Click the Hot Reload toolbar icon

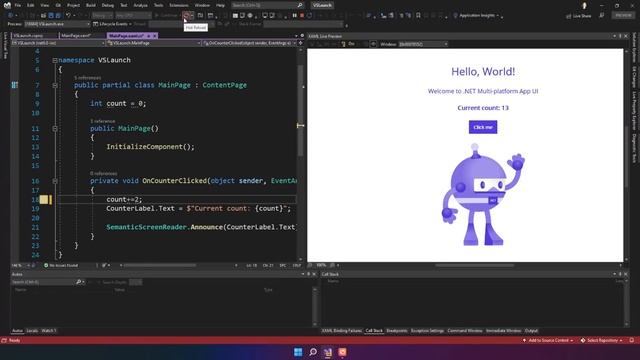click(187, 16)
